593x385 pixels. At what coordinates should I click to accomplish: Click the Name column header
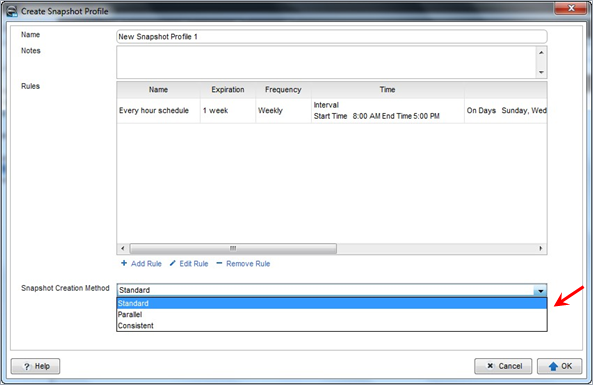pos(158,90)
